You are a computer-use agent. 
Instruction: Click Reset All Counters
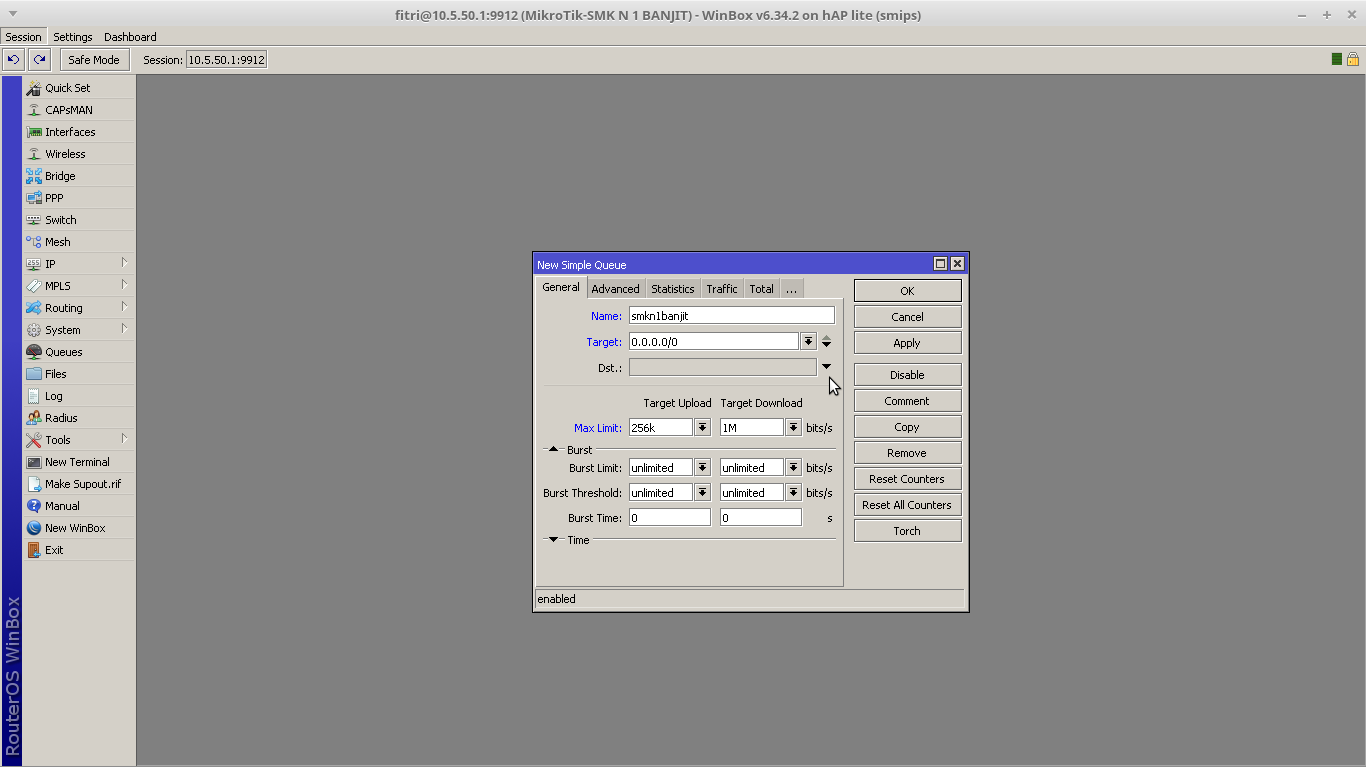click(x=907, y=505)
